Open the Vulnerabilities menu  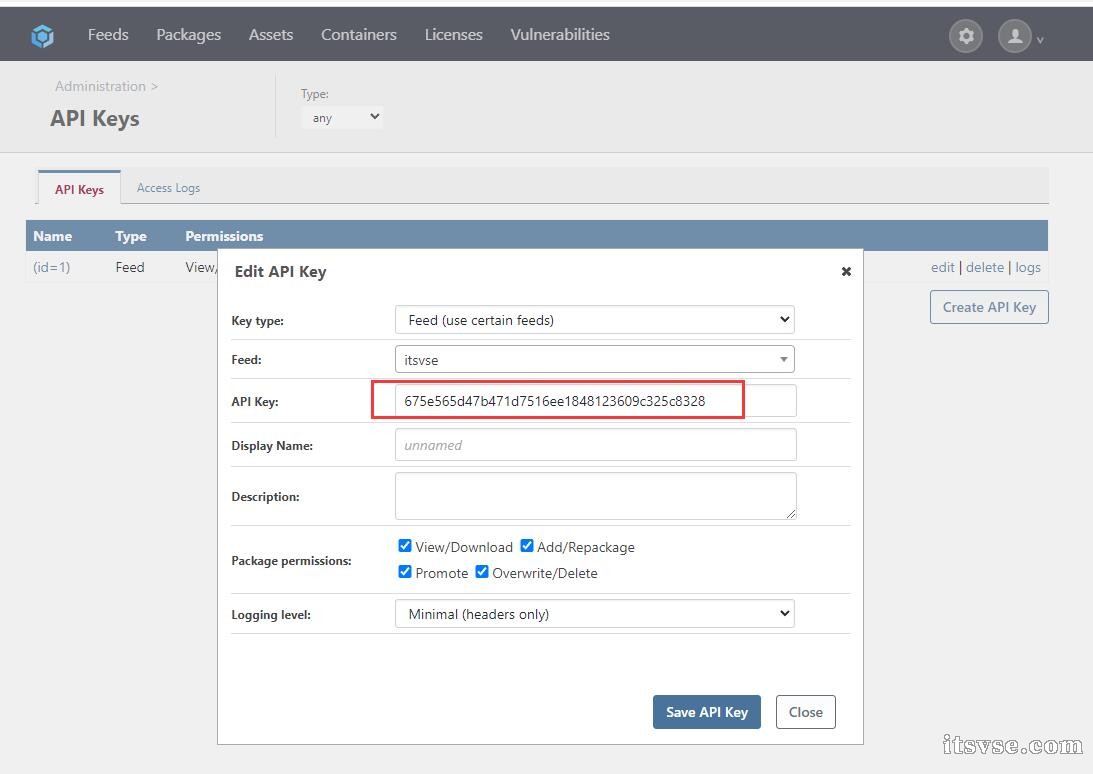point(560,35)
